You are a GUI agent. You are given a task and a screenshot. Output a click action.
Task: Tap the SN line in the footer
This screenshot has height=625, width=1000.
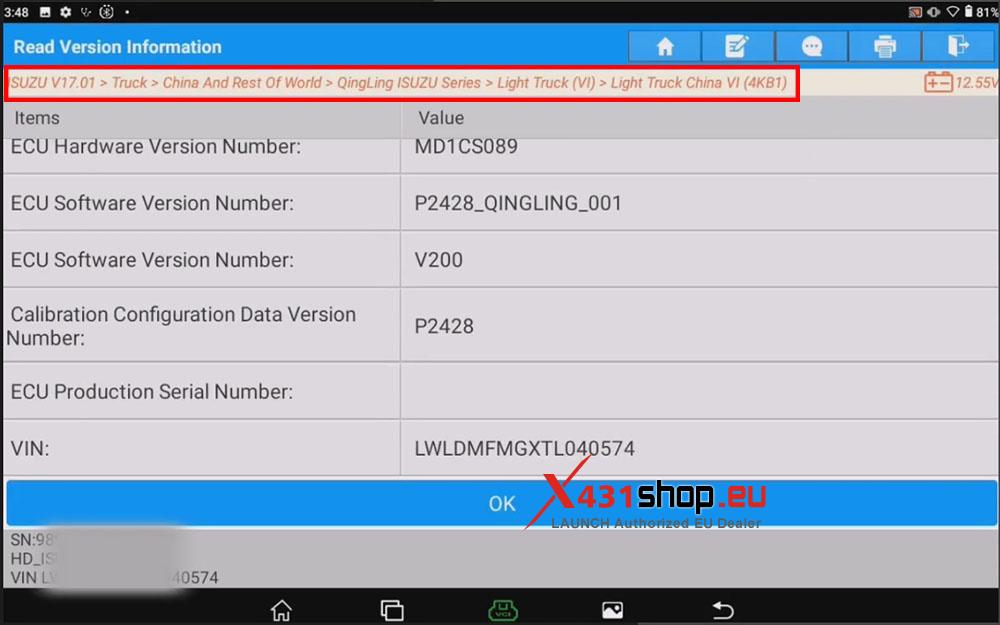point(33,540)
